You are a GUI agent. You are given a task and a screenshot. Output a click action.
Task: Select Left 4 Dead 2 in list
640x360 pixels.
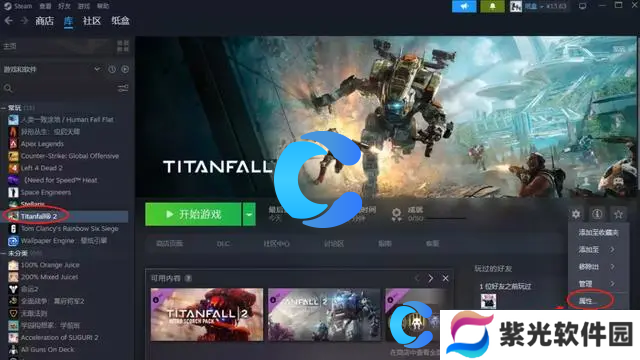42,168
